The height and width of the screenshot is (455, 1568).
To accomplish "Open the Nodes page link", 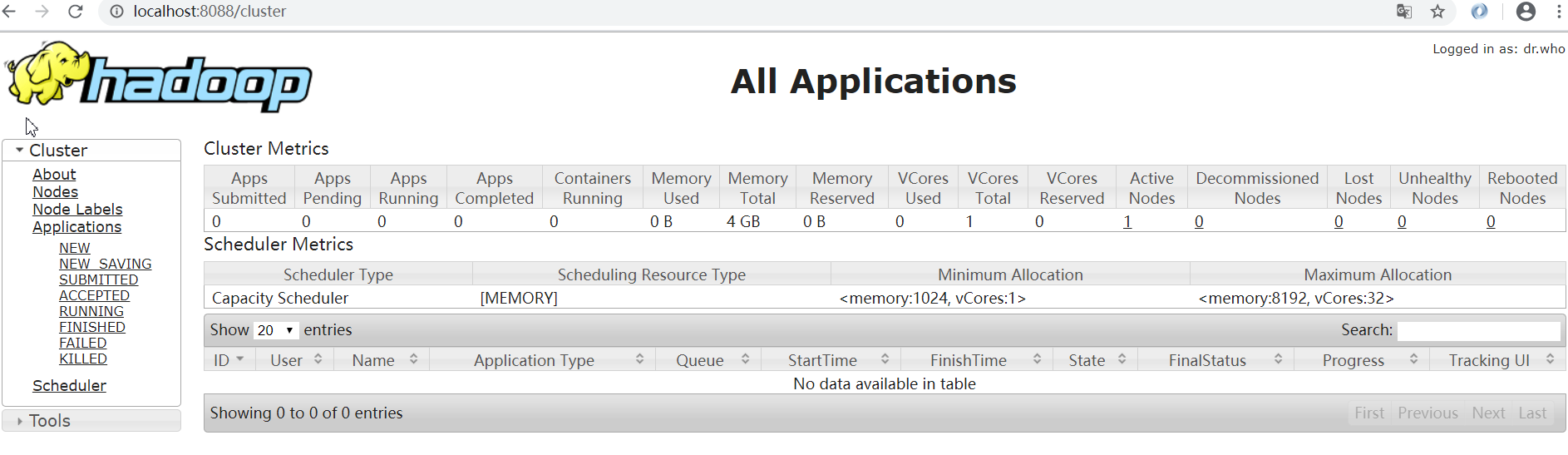I will pos(55,192).
